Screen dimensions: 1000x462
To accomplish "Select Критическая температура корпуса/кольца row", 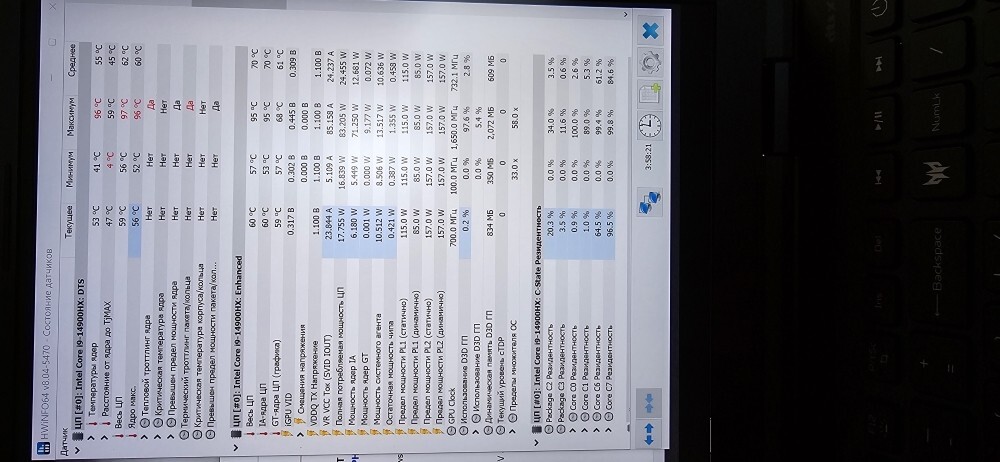I will point(203,242).
